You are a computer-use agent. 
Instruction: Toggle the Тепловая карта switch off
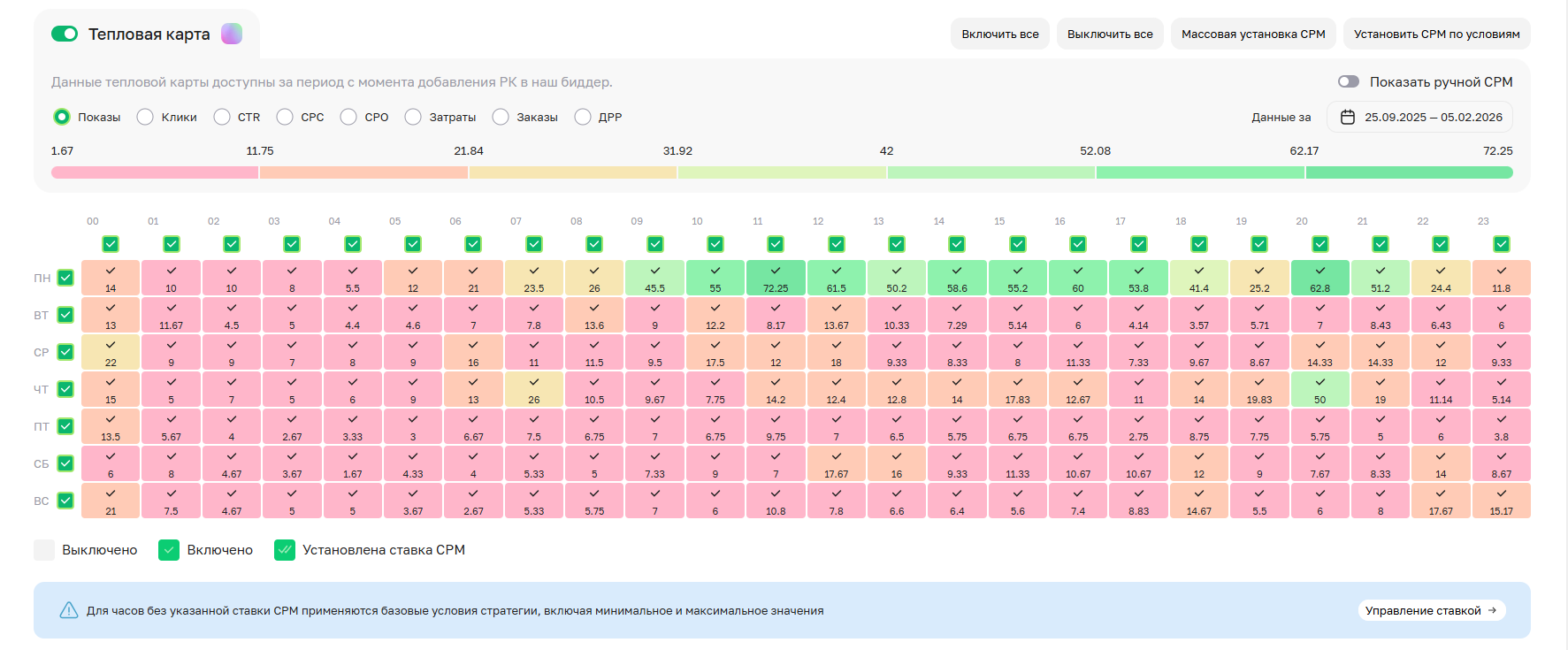[x=65, y=34]
